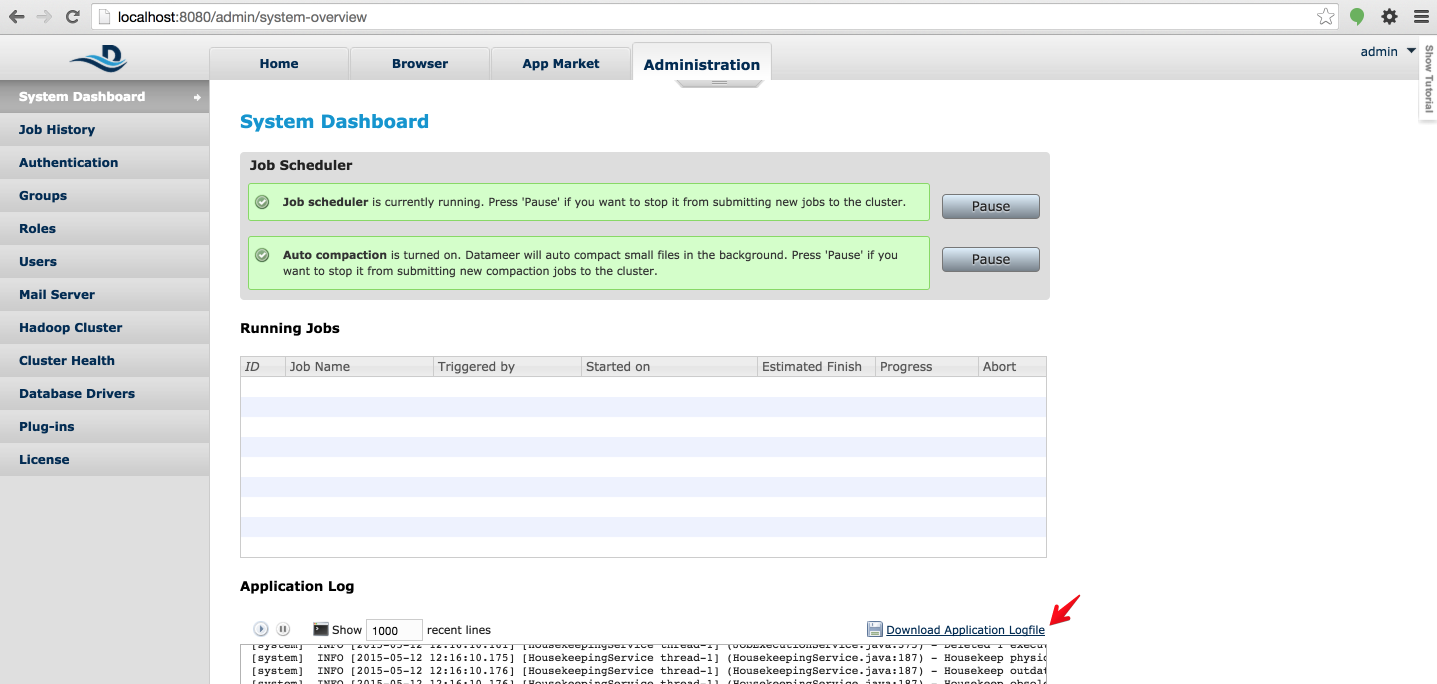Click the Auto compaction green check icon
Image resolution: width=1437 pixels, height=684 pixels.
(x=262, y=255)
